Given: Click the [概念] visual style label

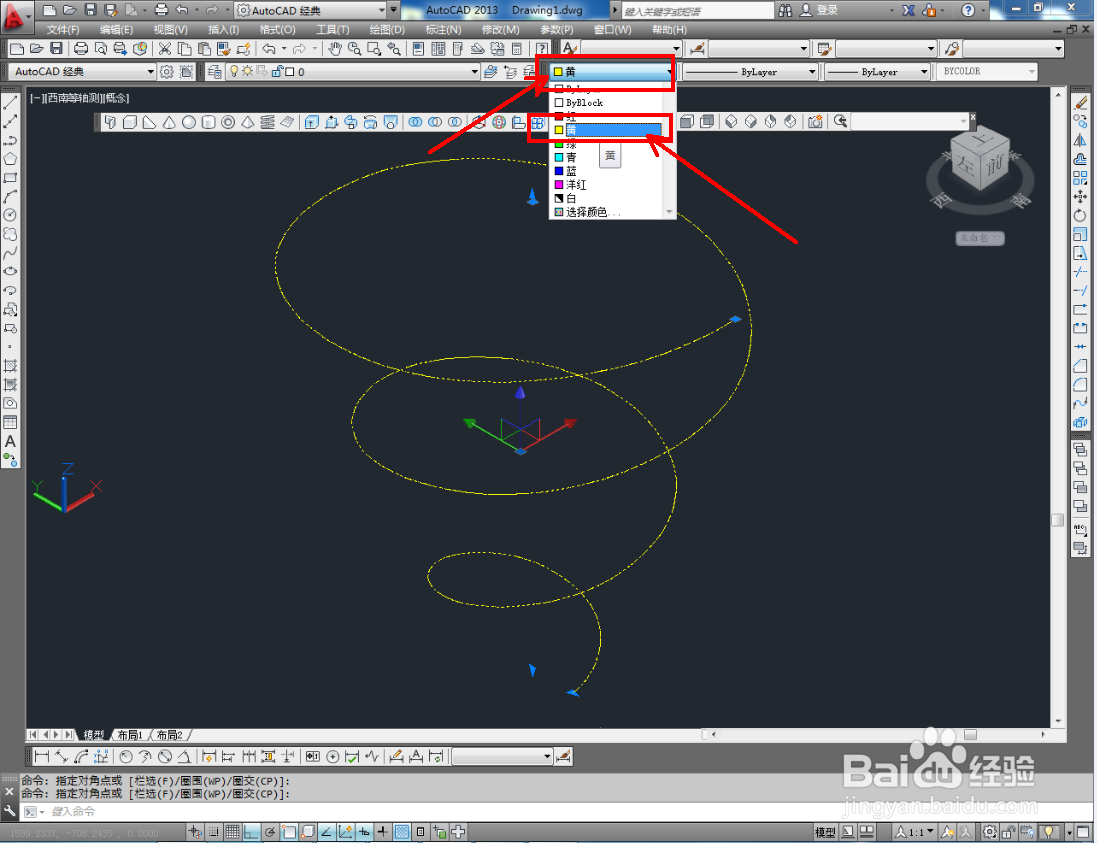Looking at the screenshot, I should click(x=117, y=98).
